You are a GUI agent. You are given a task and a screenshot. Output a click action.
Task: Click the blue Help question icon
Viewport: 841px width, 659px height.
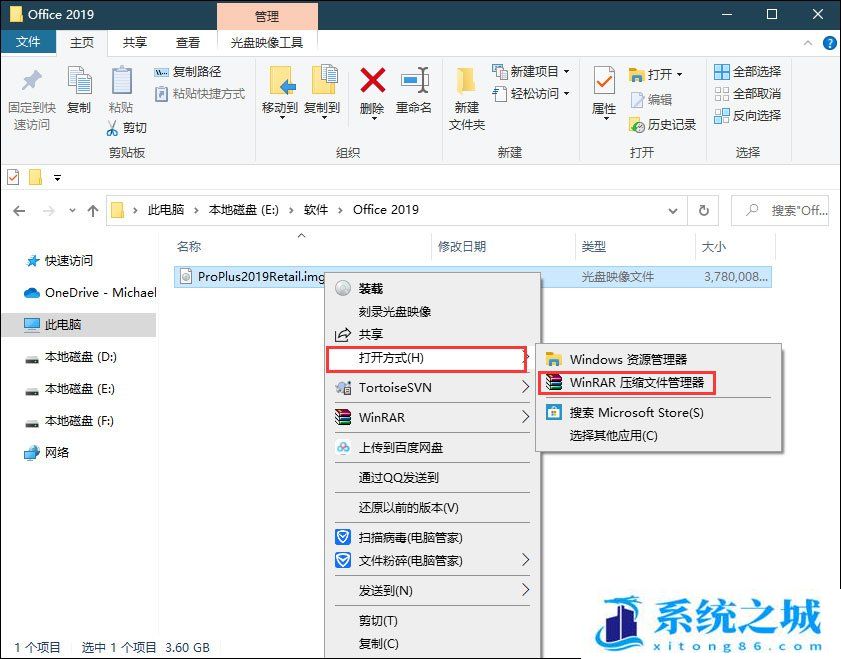829,43
